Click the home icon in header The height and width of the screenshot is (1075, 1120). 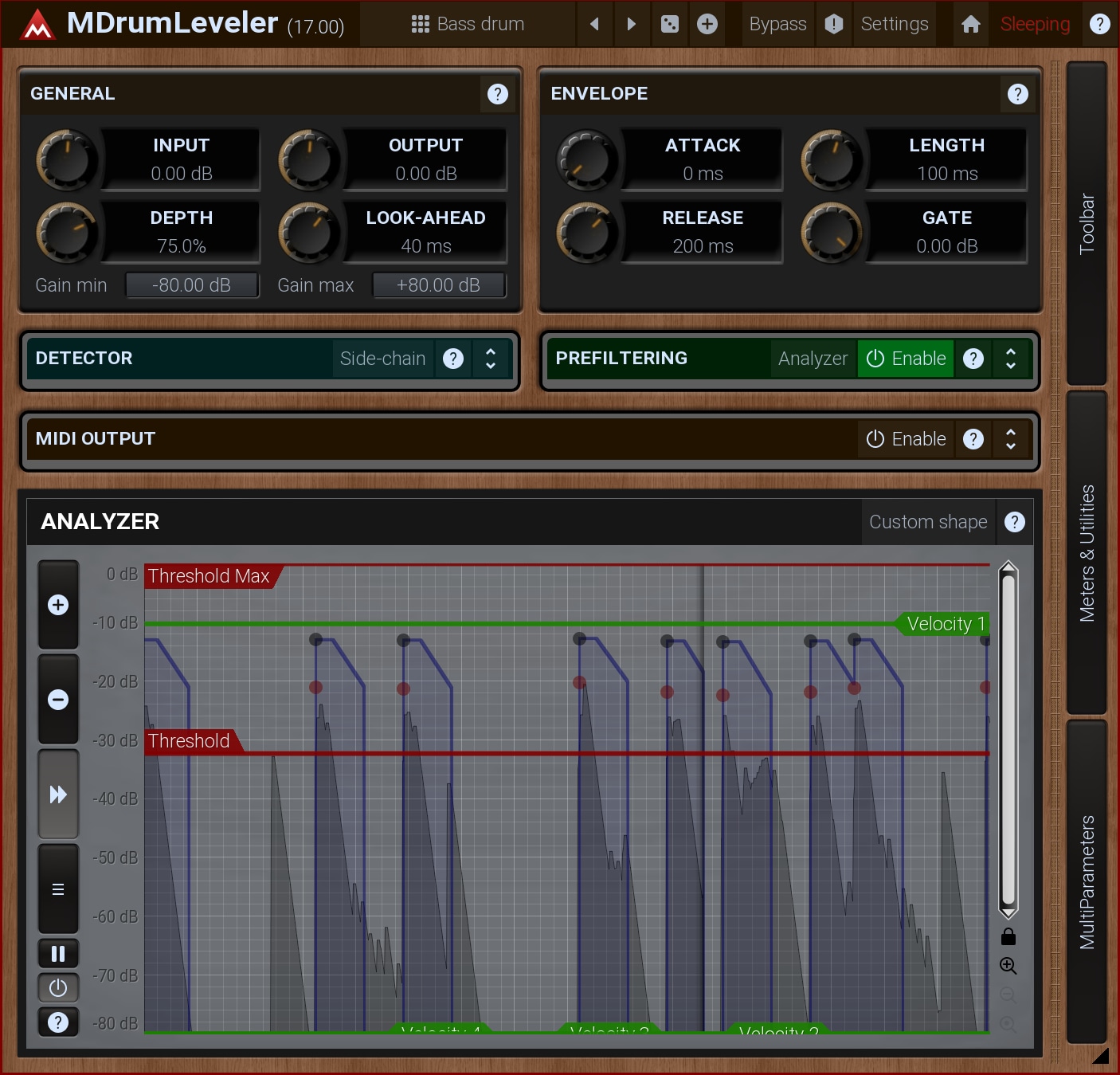coord(970,24)
